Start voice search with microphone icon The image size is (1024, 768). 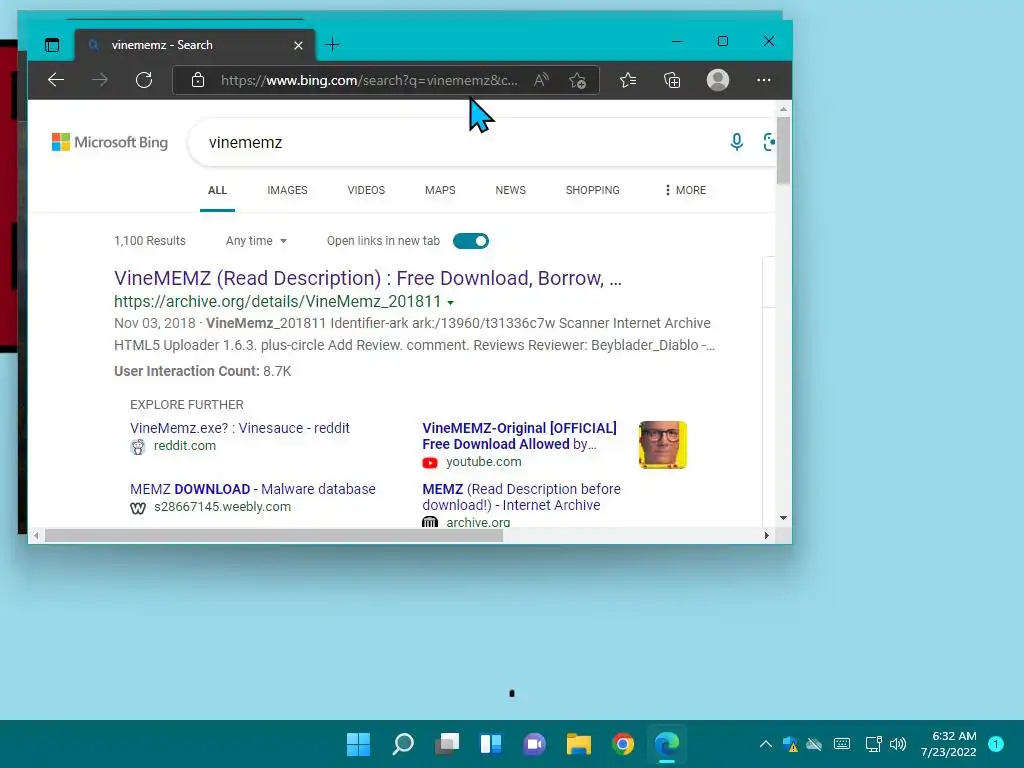tap(737, 142)
